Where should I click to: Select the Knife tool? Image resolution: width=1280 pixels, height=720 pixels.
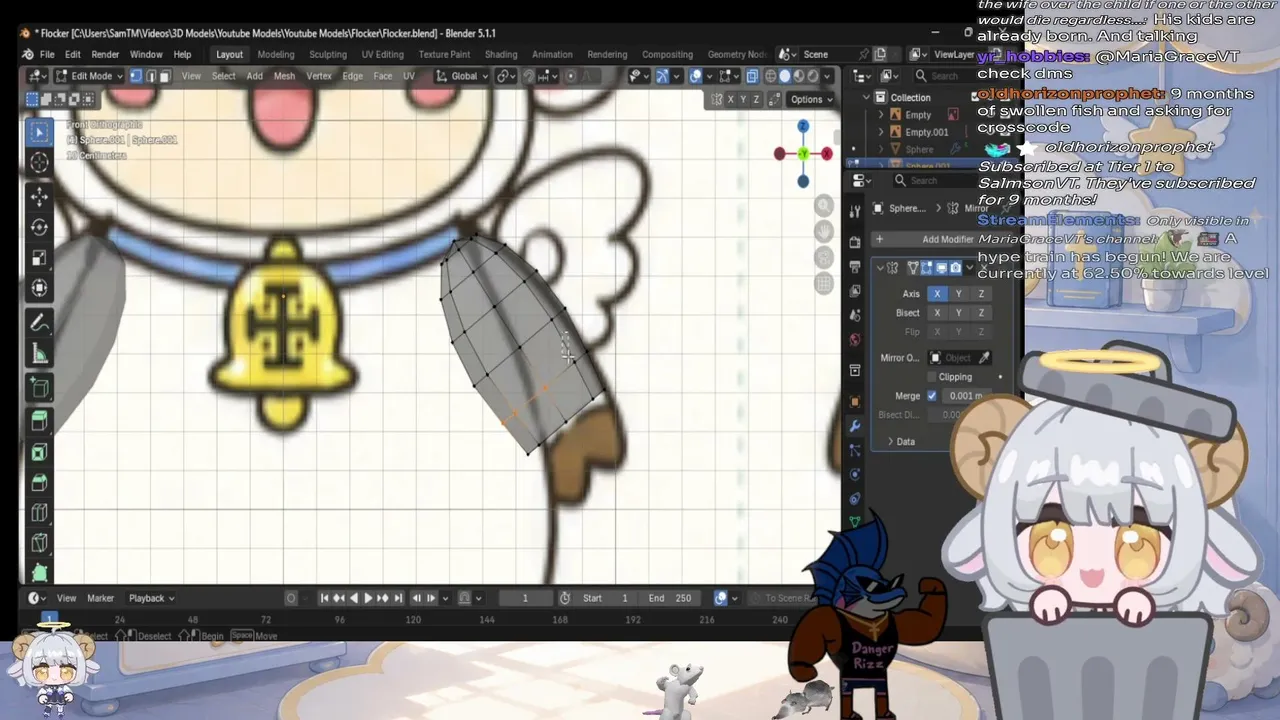point(40,543)
